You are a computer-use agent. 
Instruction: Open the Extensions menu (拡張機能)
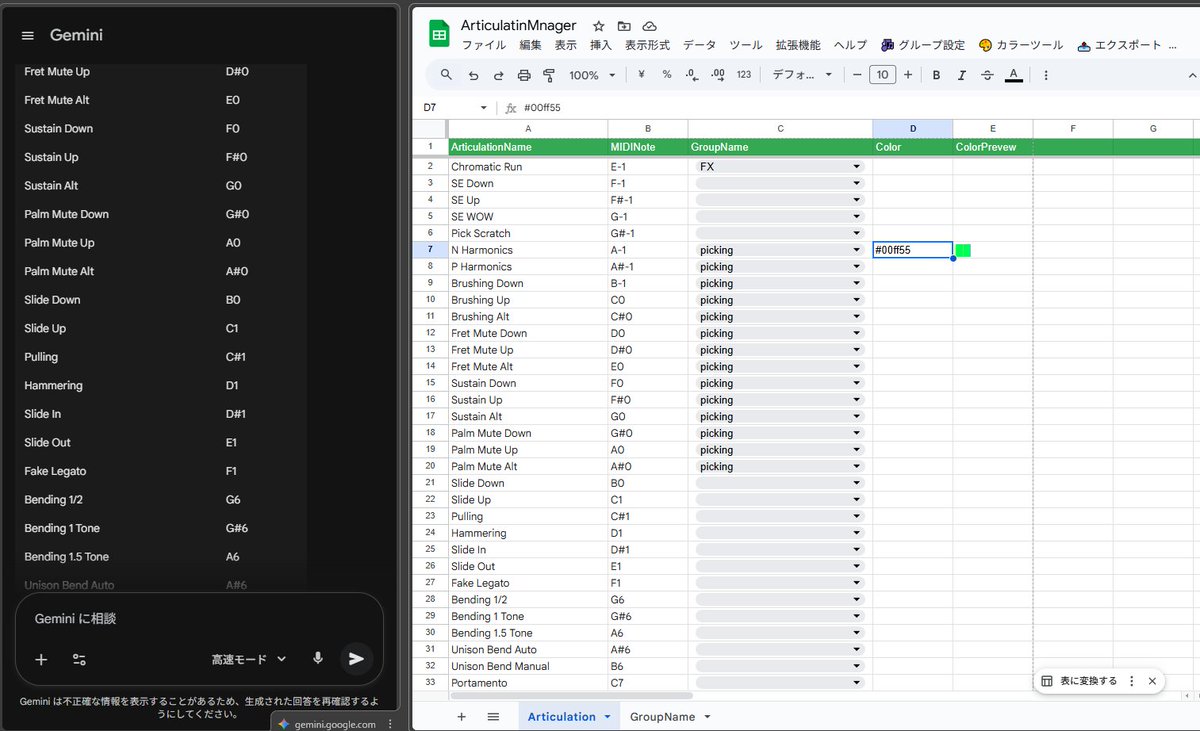(798, 45)
